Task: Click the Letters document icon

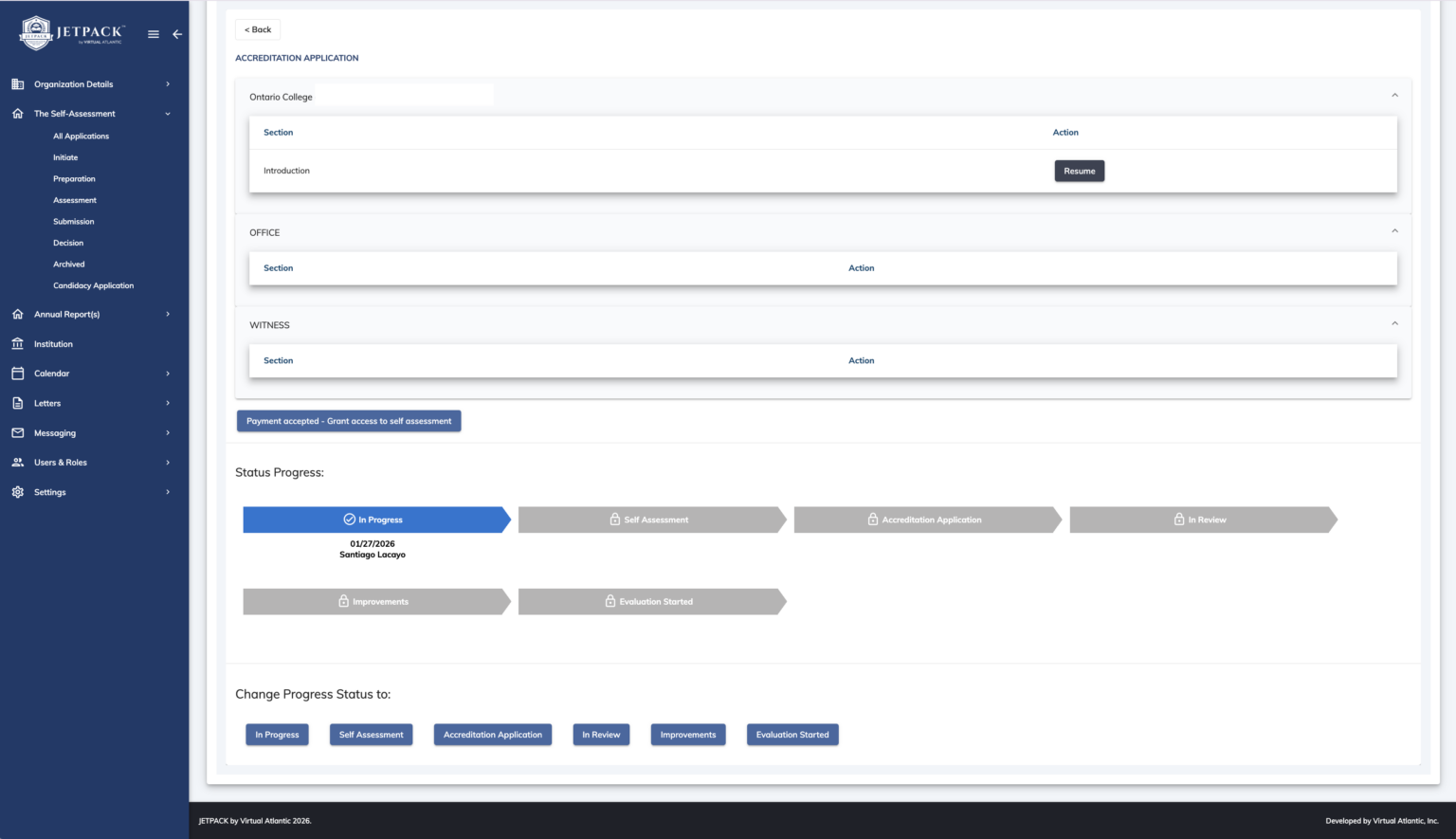Action: (17, 403)
